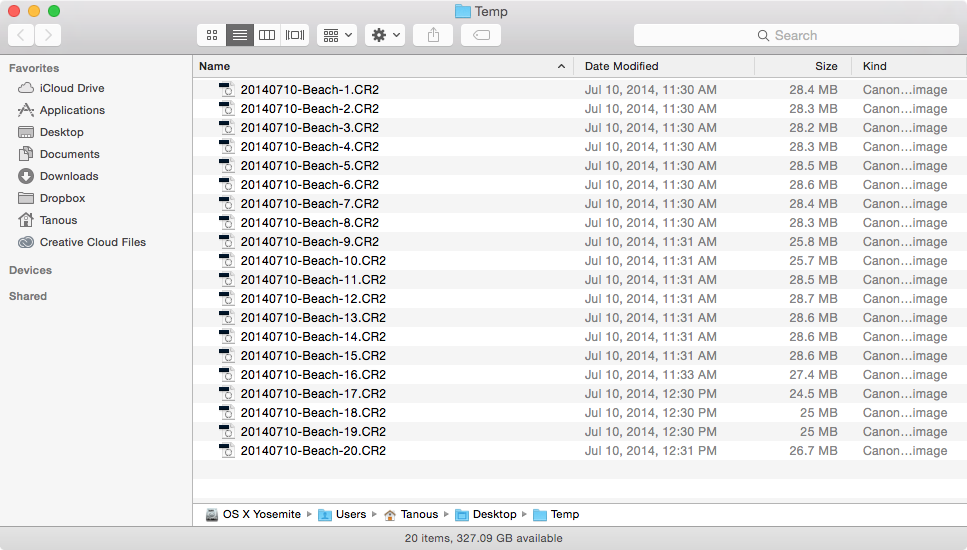Image resolution: width=967 pixels, height=550 pixels.
Task: Select file 20140710-Beach-10.CR2
Action: click(x=313, y=261)
